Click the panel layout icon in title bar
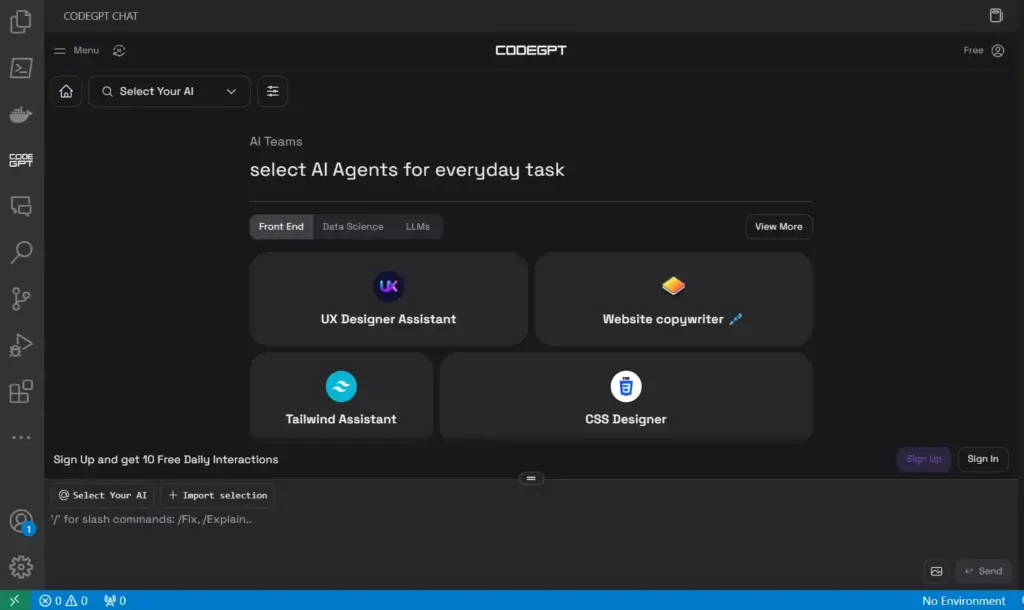 pos(996,16)
